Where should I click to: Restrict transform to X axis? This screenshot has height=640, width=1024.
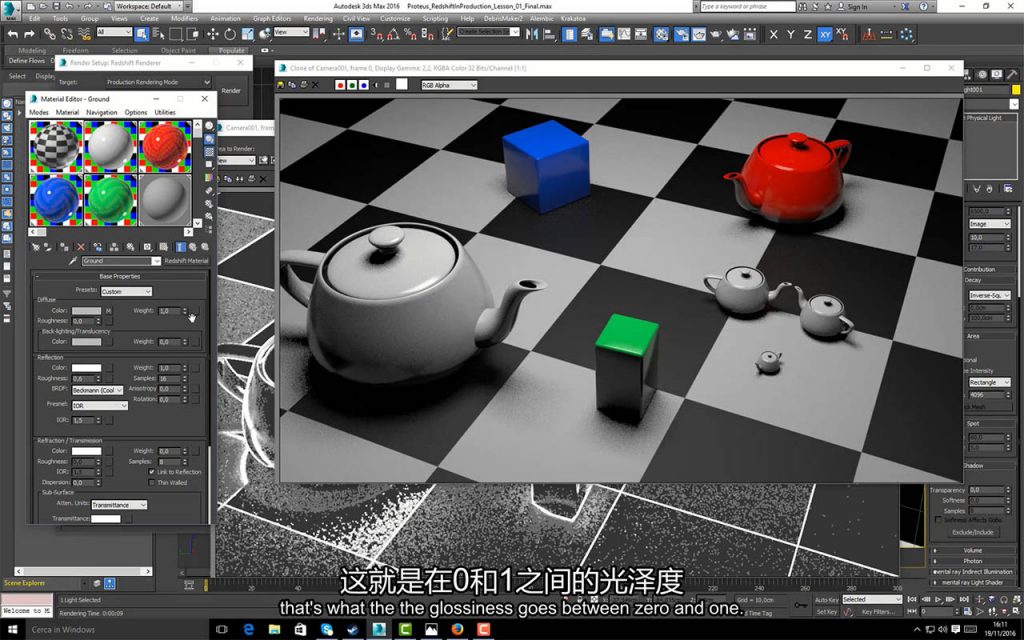click(774, 34)
